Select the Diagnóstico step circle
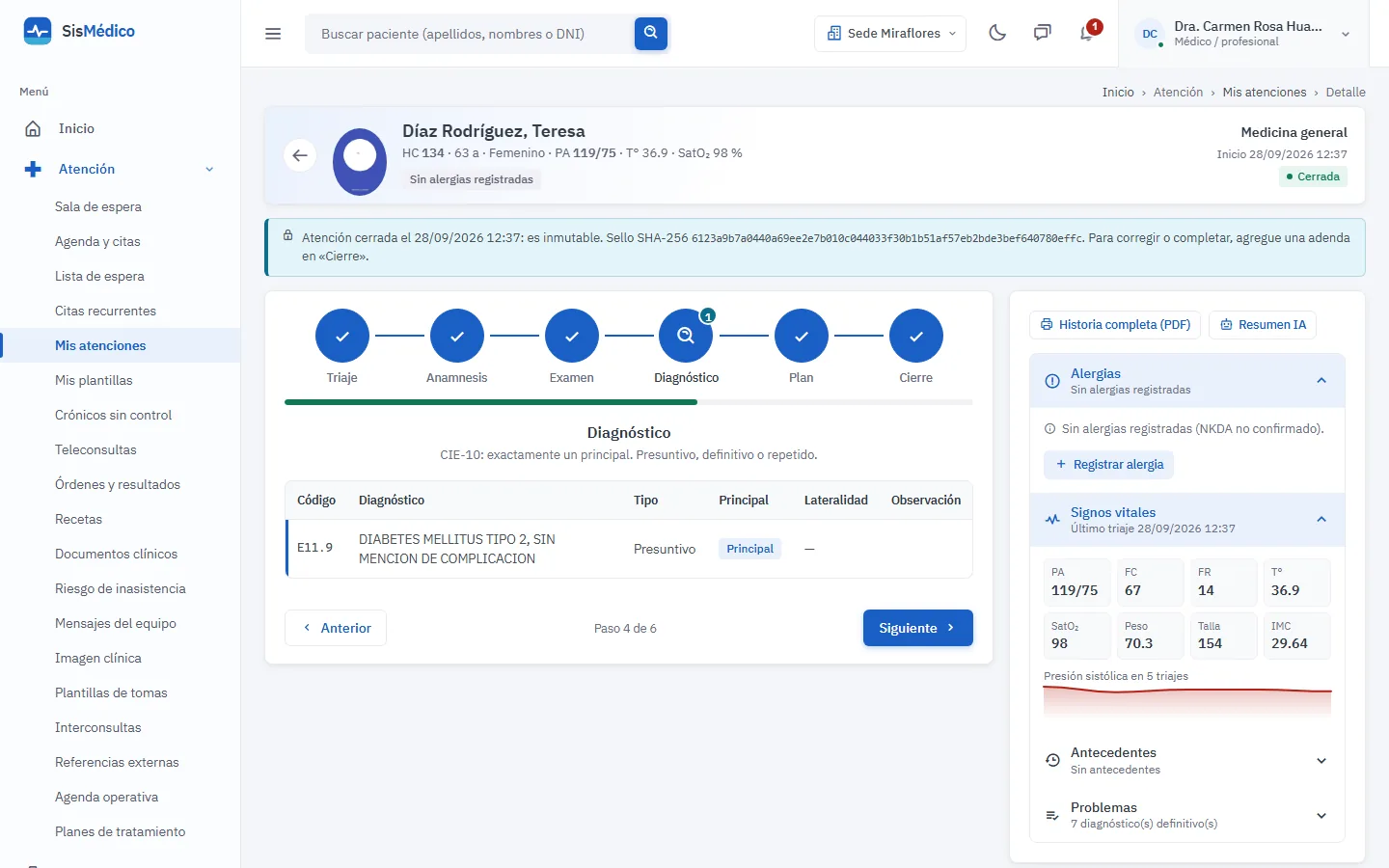Screen dimensions: 1389x868 coord(686,336)
